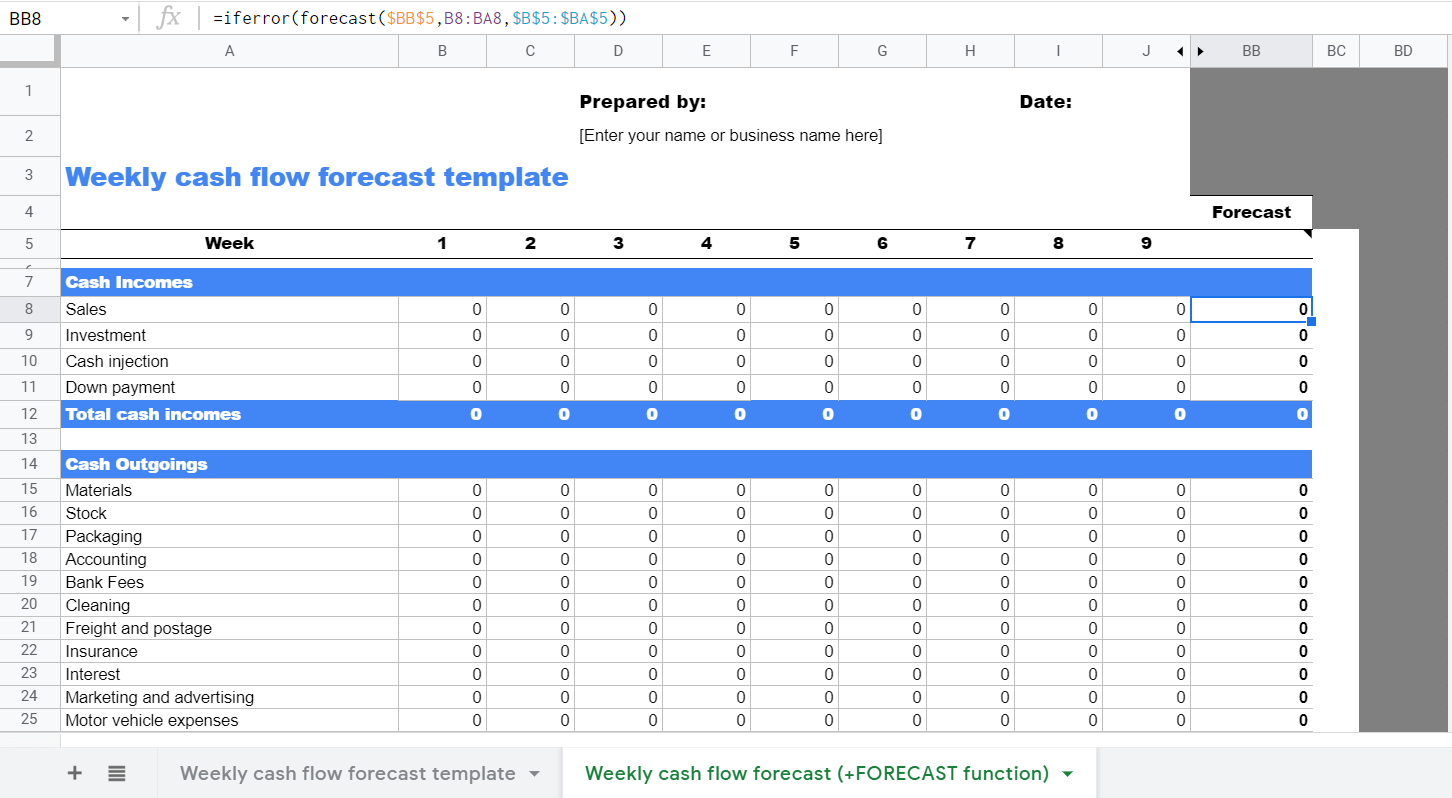Select the Sales forecast cell BB8
This screenshot has height=798, width=1452.
(x=1251, y=310)
